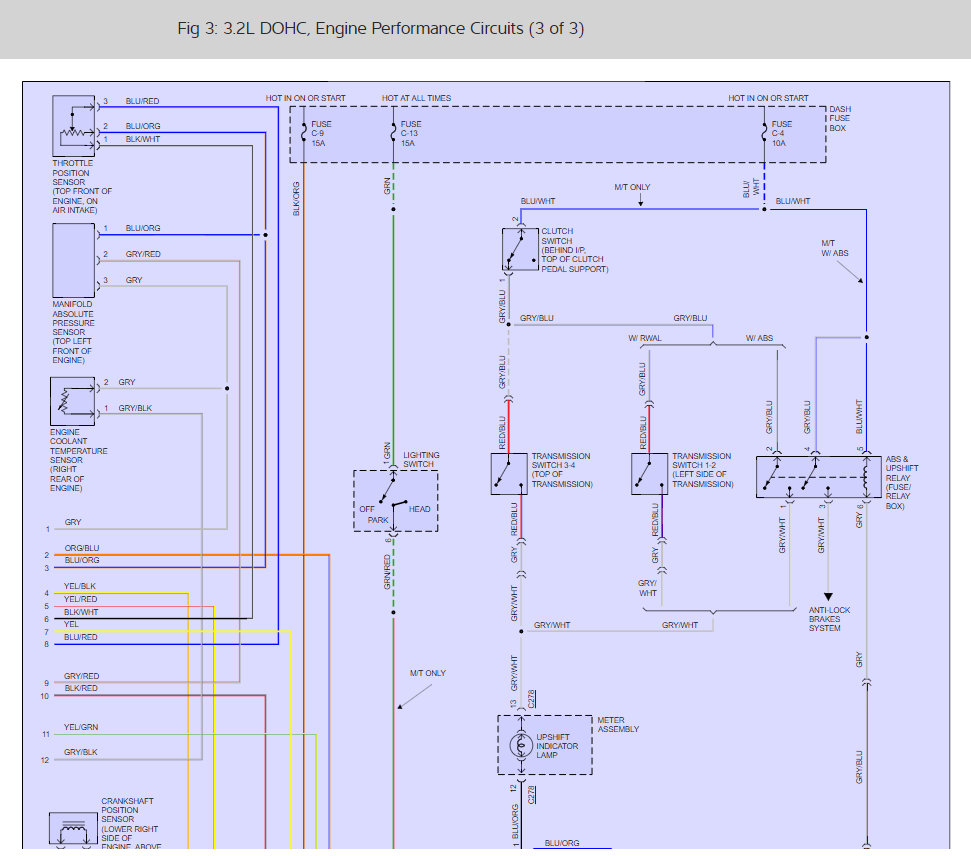The image size is (971, 856).
Task: Click the 'OFF' position on lighting switch
Action: point(367,509)
